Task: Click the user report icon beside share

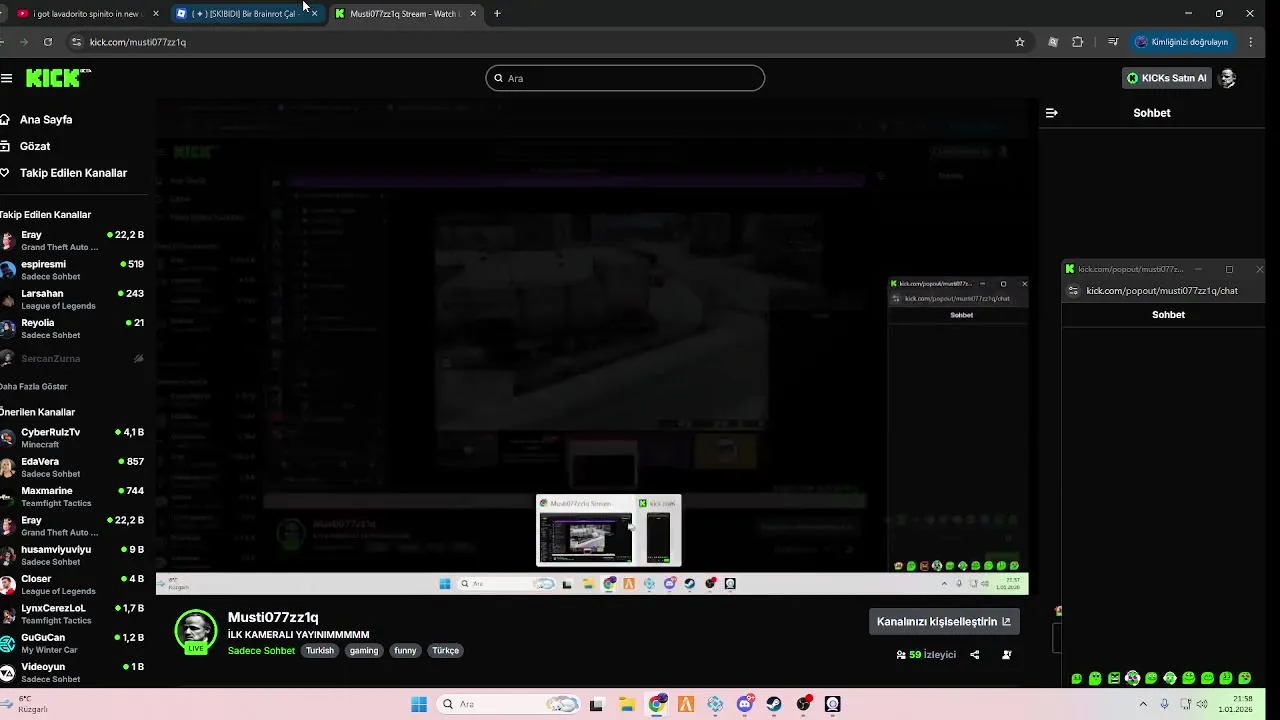Action: 1007,655
